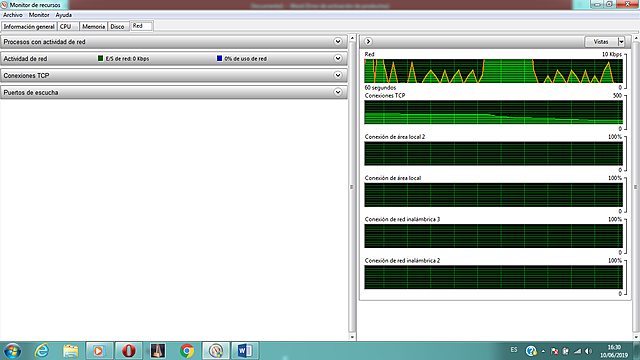This screenshot has width=640, height=360.
Task: Open the Ayuda menu
Action: [64, 15]
